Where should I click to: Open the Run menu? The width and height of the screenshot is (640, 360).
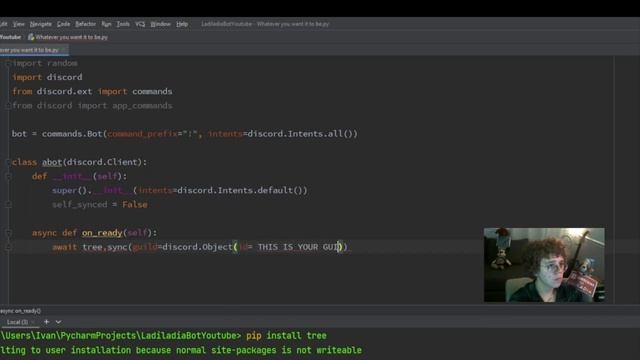[106, 24]
